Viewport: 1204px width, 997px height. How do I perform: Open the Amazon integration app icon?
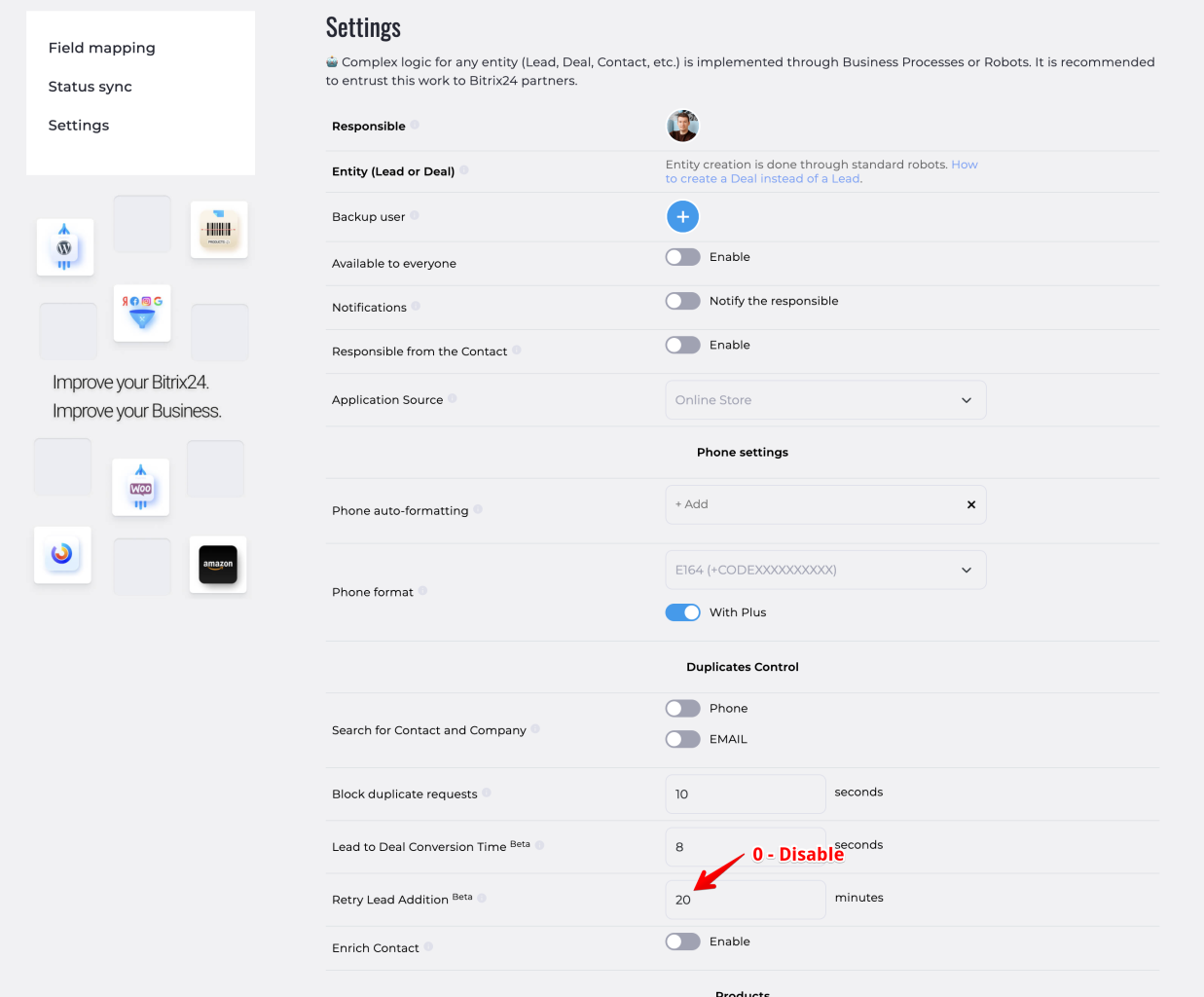tap(218, 565)
